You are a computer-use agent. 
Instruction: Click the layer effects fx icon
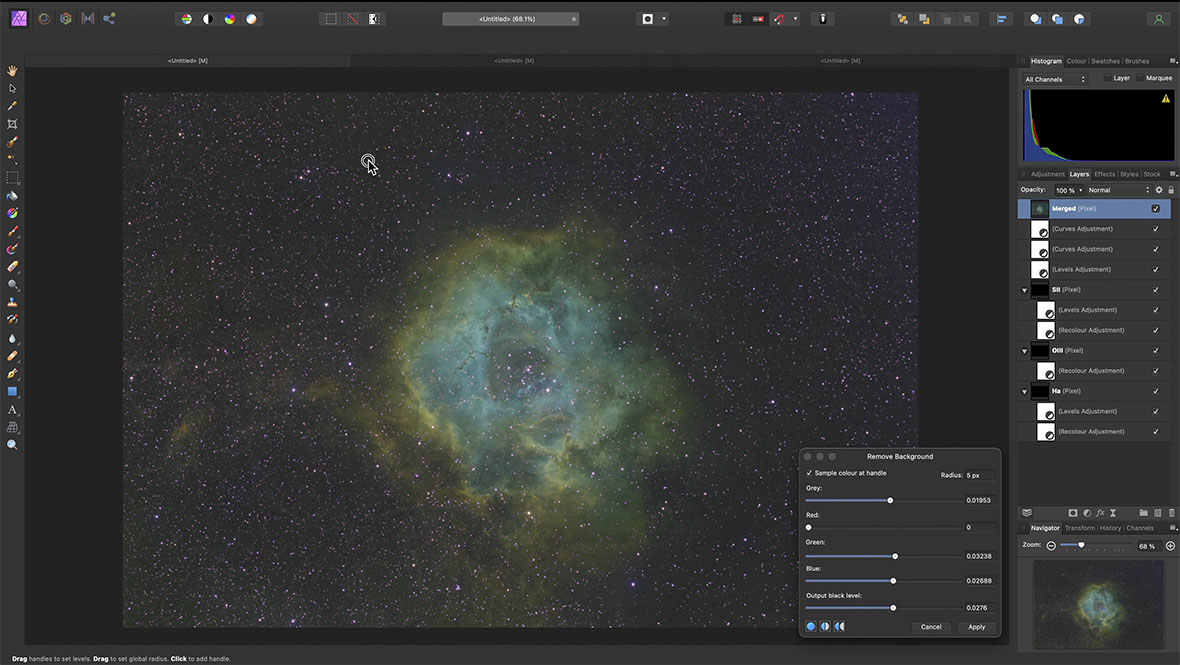(1100, 513)
